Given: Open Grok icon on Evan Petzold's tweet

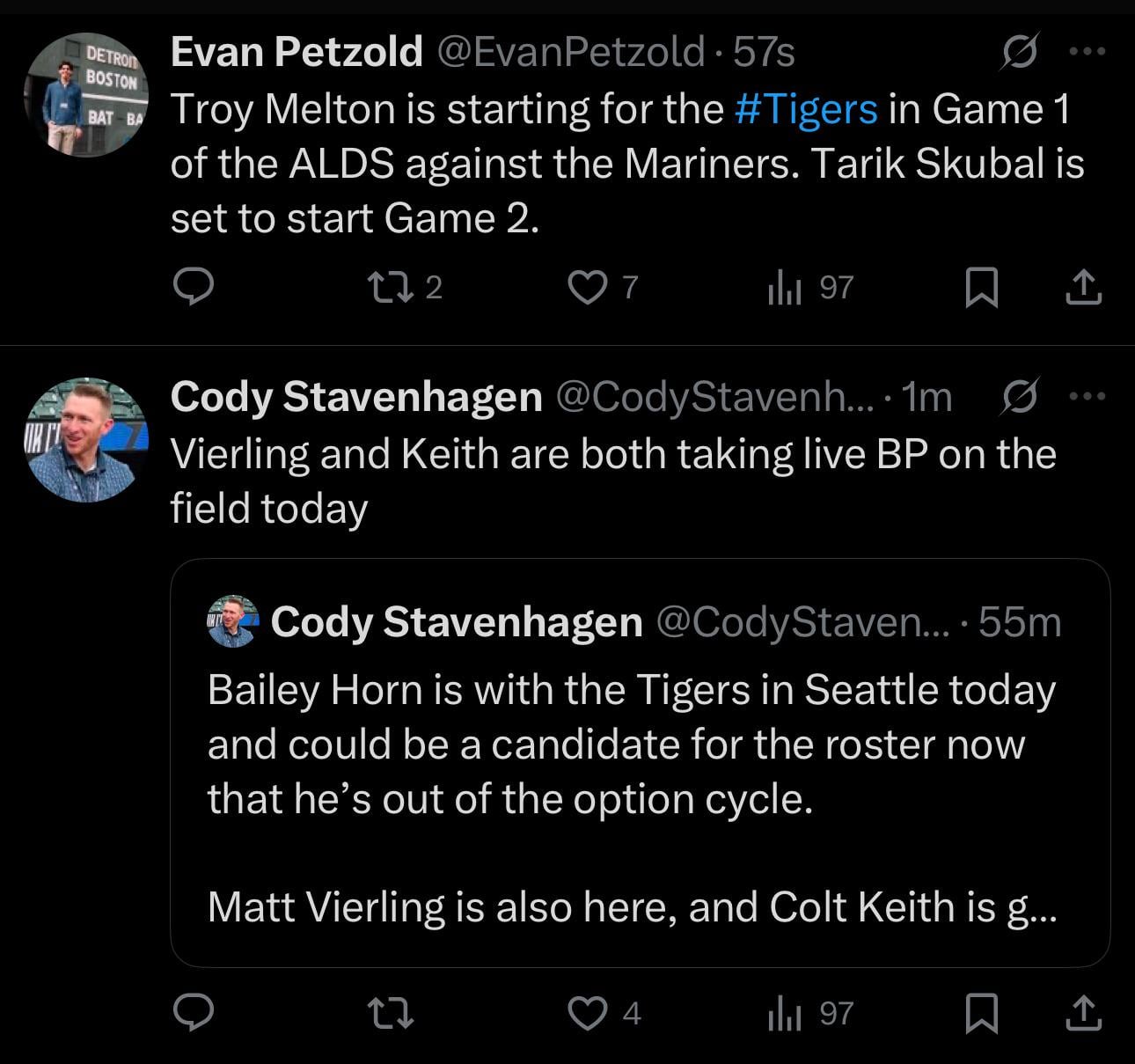Looking at the screenshot, I should point(1021,52).
